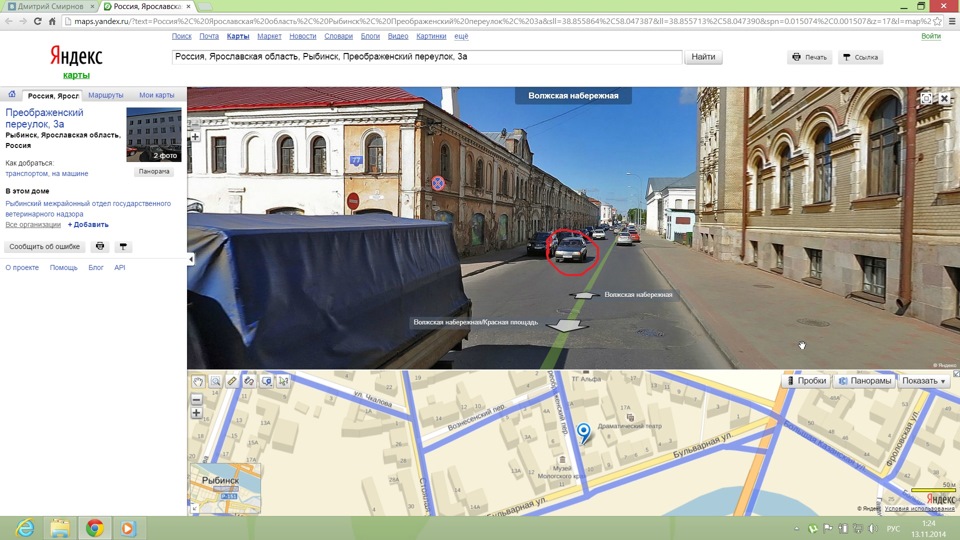Click the blue location pin on the map
Viewport: 960px width, 540px height.
coord(583,433)
